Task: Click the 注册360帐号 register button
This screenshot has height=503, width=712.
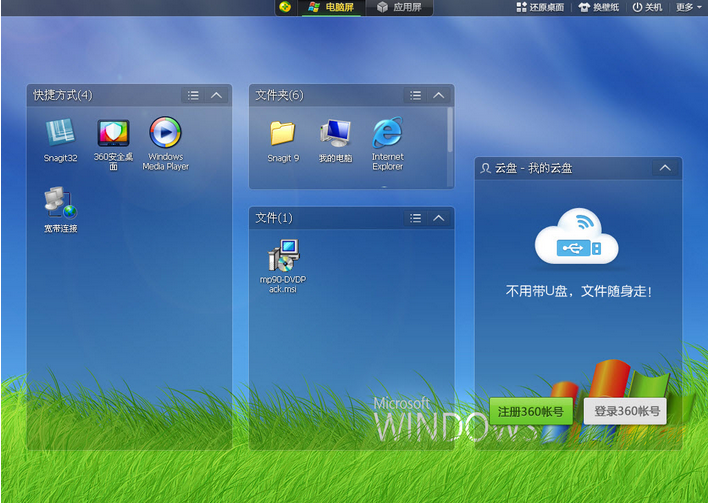Action: click(531, 412)
